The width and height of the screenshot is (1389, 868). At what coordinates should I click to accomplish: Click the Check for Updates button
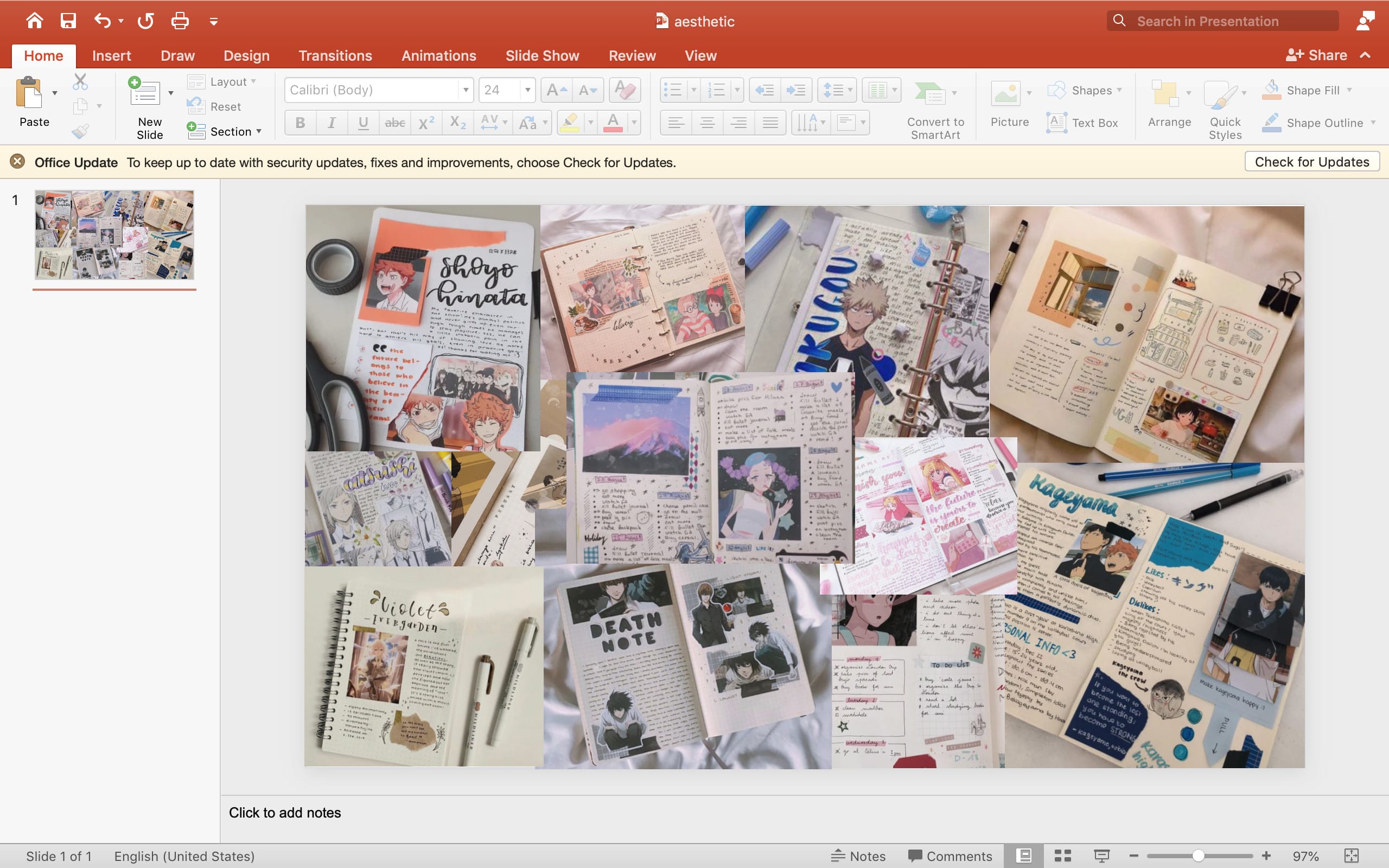coord(1311,162)
